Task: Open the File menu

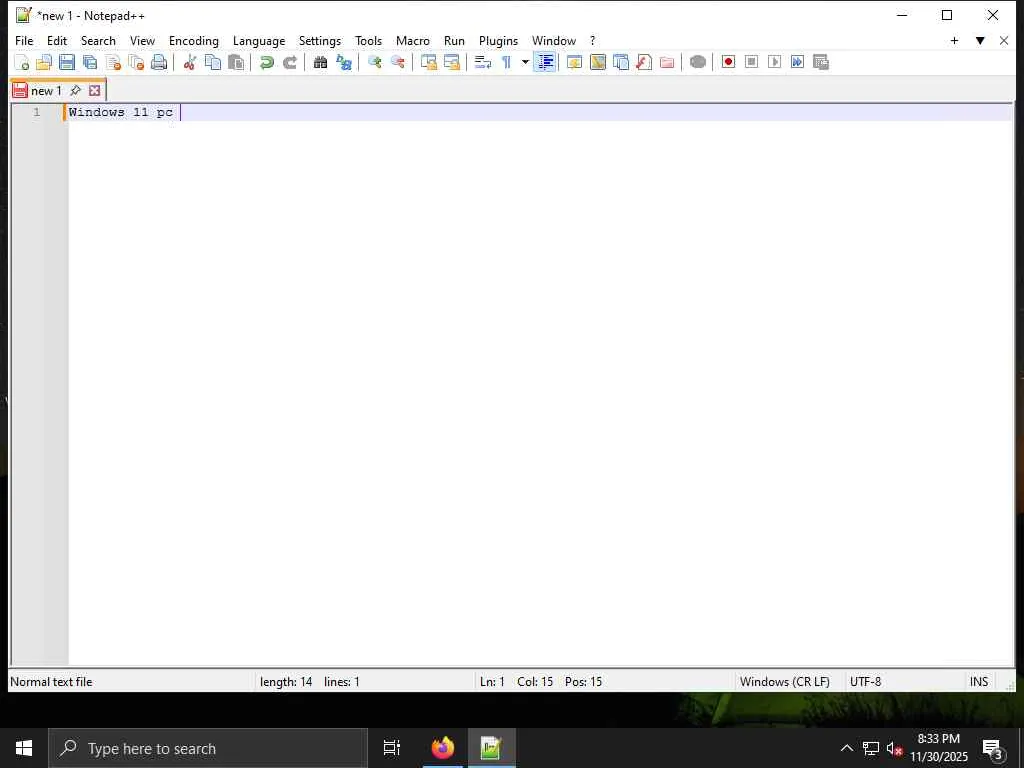Action: [24, 40]
